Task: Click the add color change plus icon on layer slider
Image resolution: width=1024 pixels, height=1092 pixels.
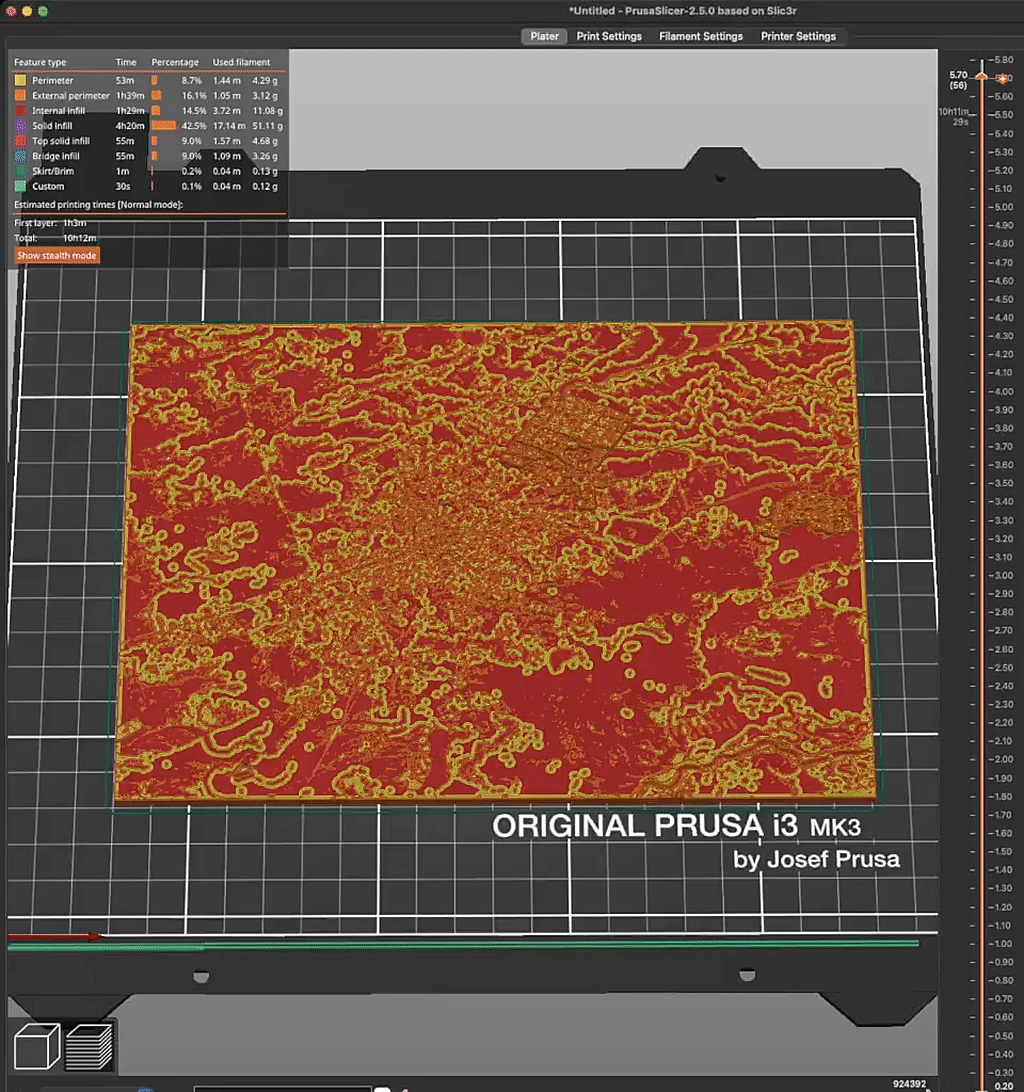Action: (1001, 76)
